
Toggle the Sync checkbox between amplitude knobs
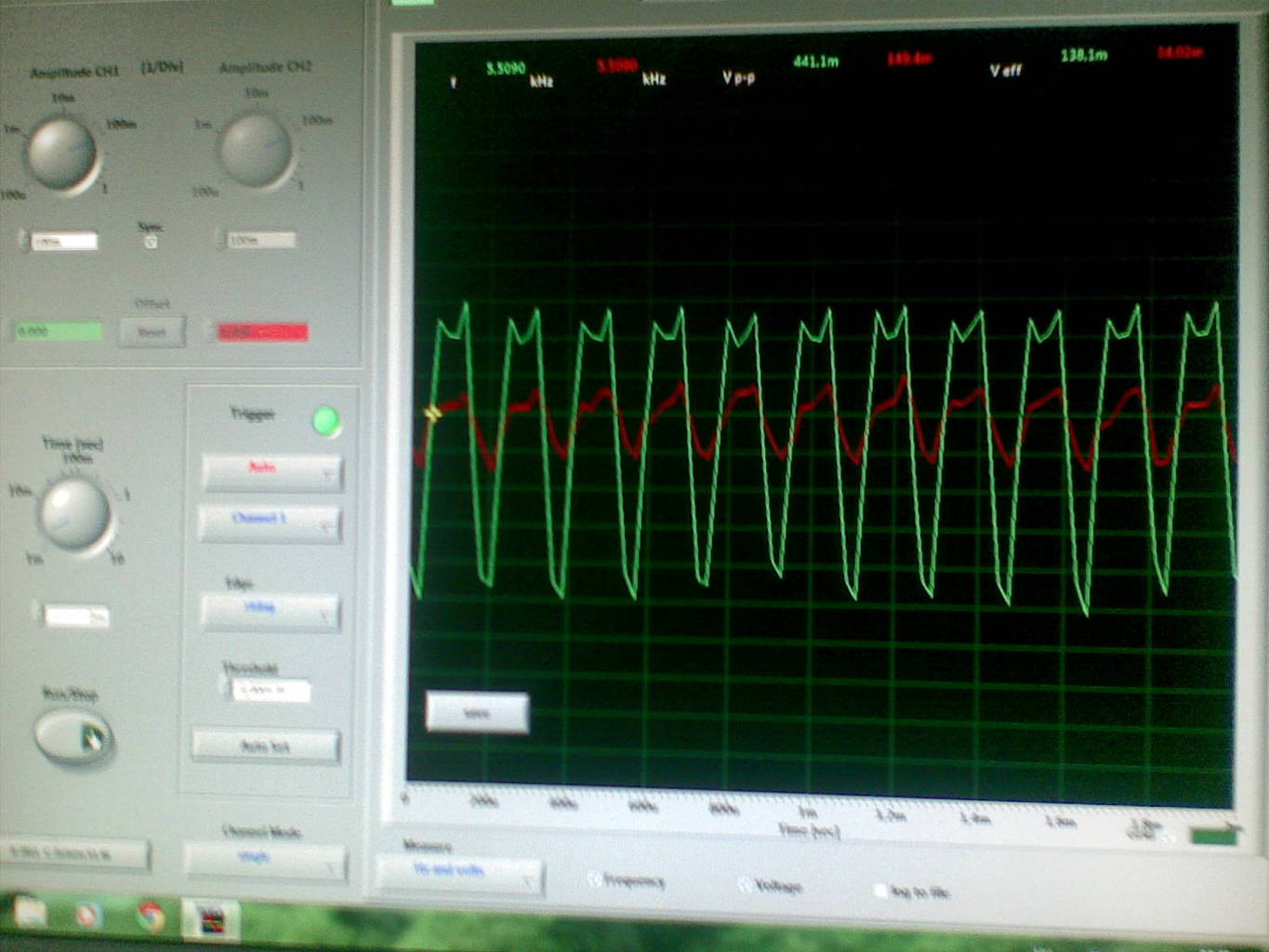[150, 242]
